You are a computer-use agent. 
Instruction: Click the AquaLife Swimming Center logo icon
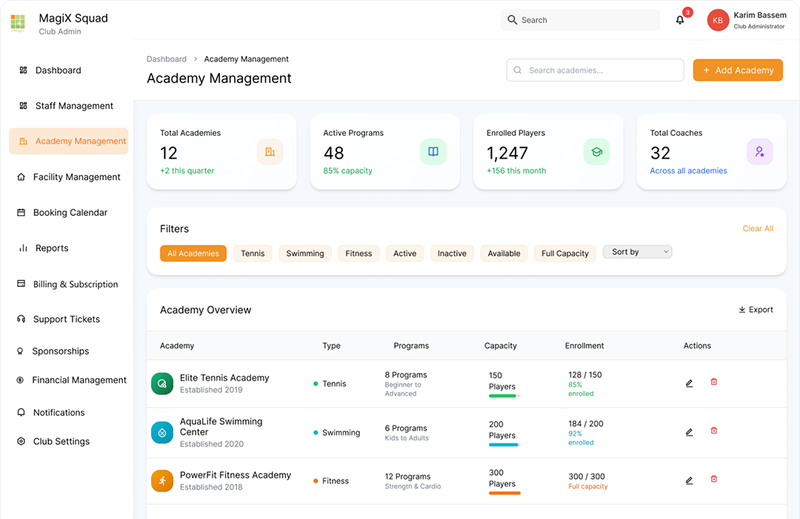162,433
